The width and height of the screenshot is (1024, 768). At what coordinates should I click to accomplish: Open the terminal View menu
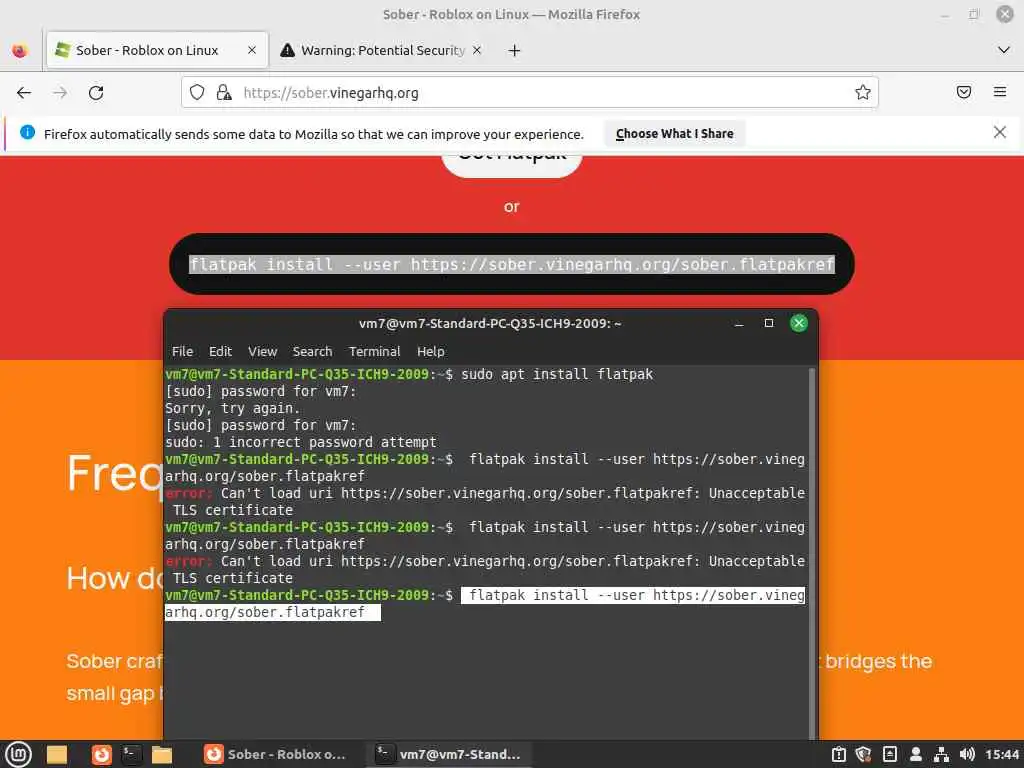(263, 351)
